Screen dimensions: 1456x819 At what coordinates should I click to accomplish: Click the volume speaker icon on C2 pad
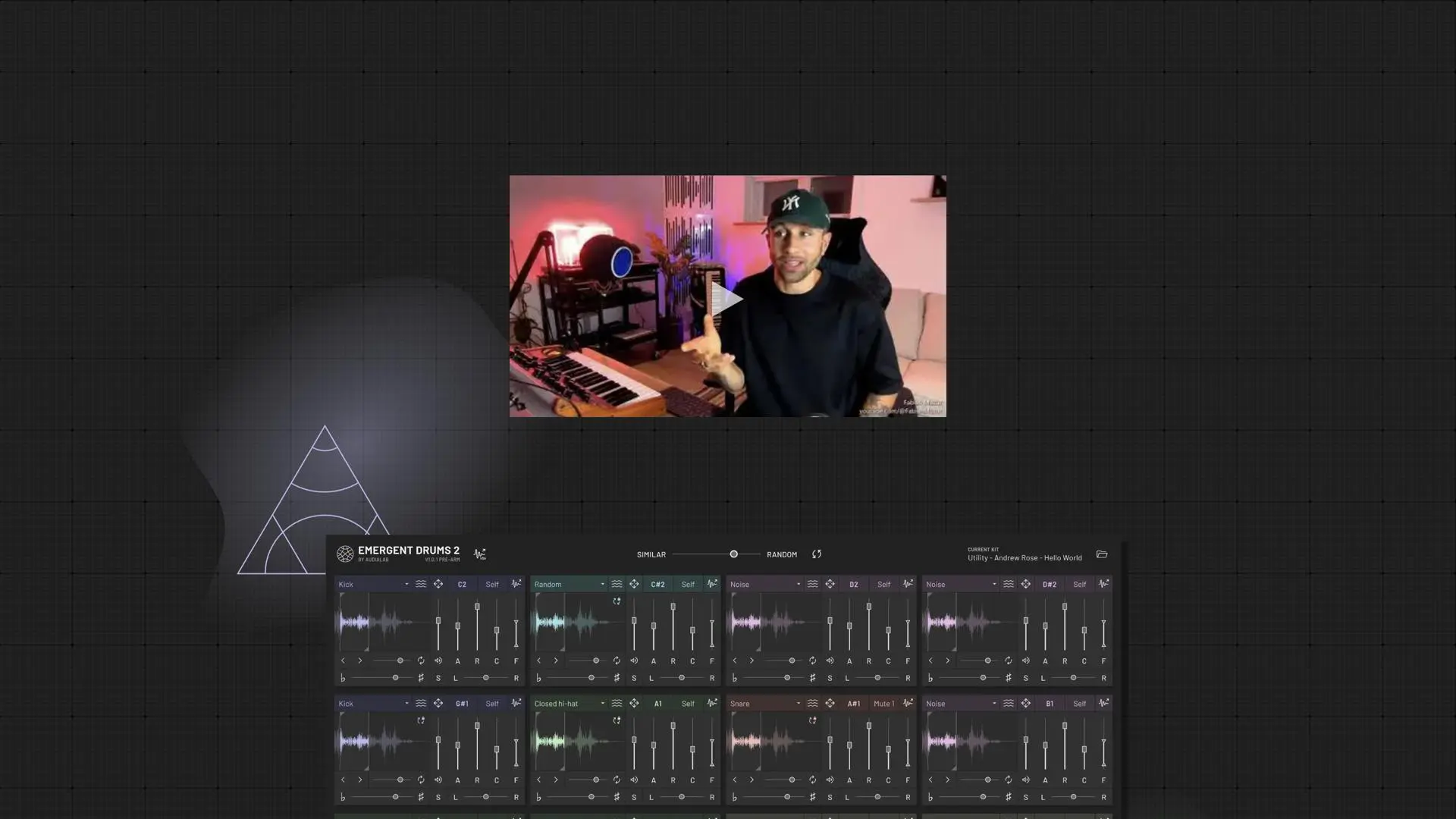438,661
